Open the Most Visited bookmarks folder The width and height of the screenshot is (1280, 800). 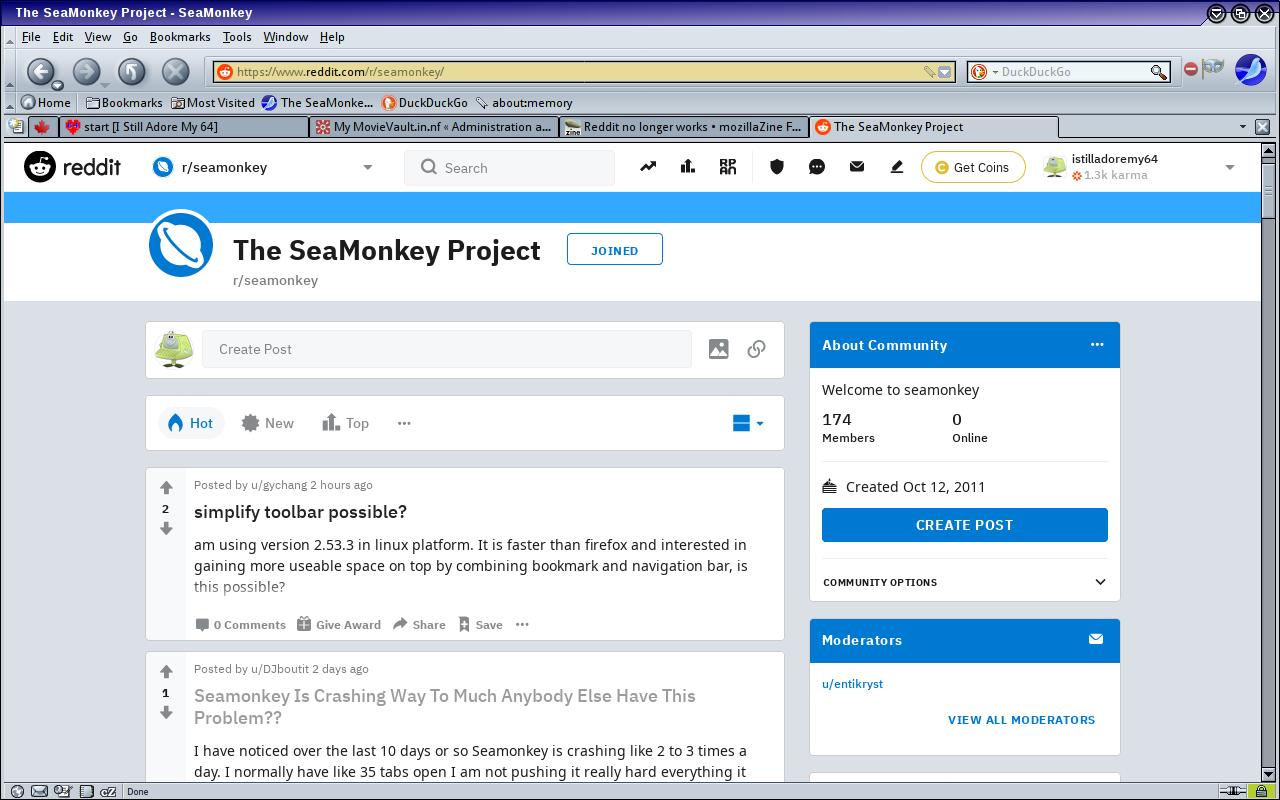(213, 102)
